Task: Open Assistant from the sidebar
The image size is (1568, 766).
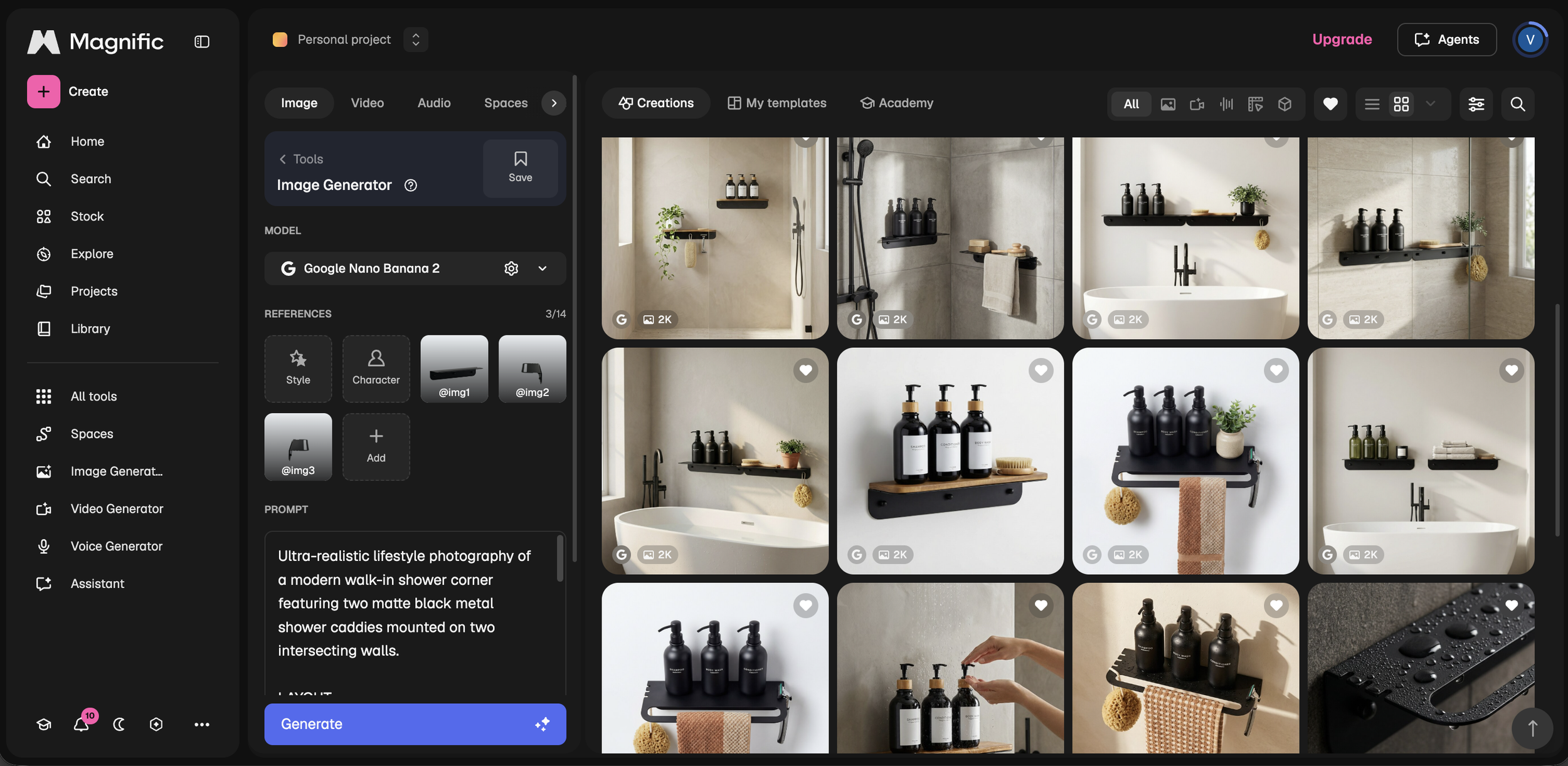Action: point(80,584)
